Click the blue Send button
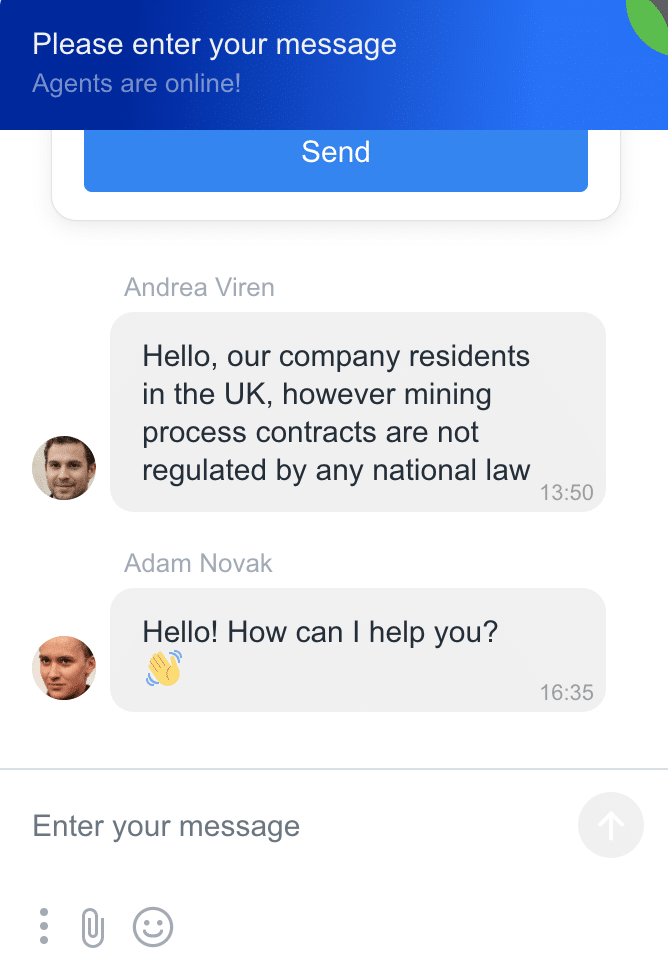The width and height of the screenshot is (668, 980). click(x=336, y=160)
